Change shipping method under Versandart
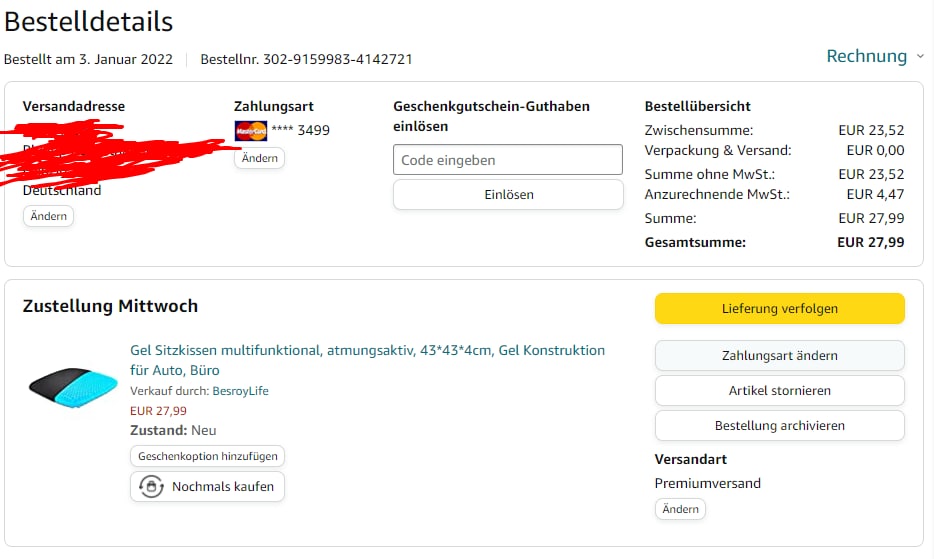The image size is (934, 559). (680, 509)
